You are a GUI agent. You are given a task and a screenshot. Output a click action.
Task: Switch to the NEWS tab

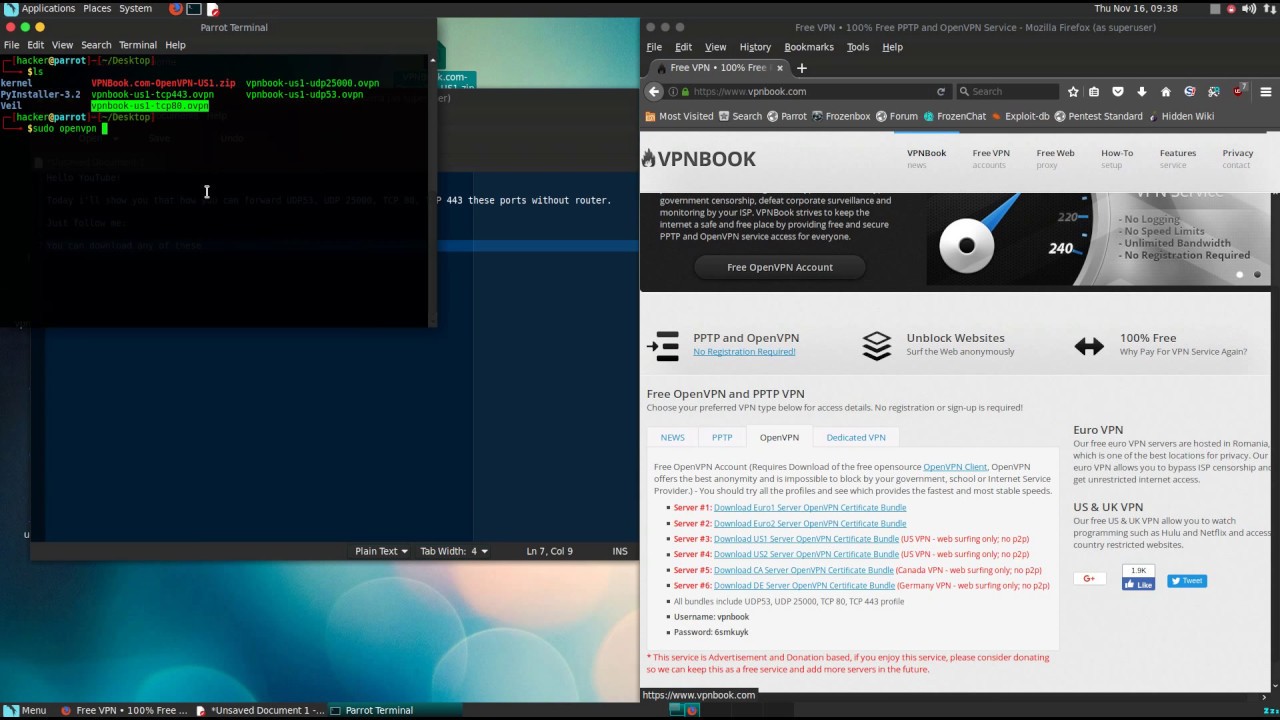[x=672, y=437]
